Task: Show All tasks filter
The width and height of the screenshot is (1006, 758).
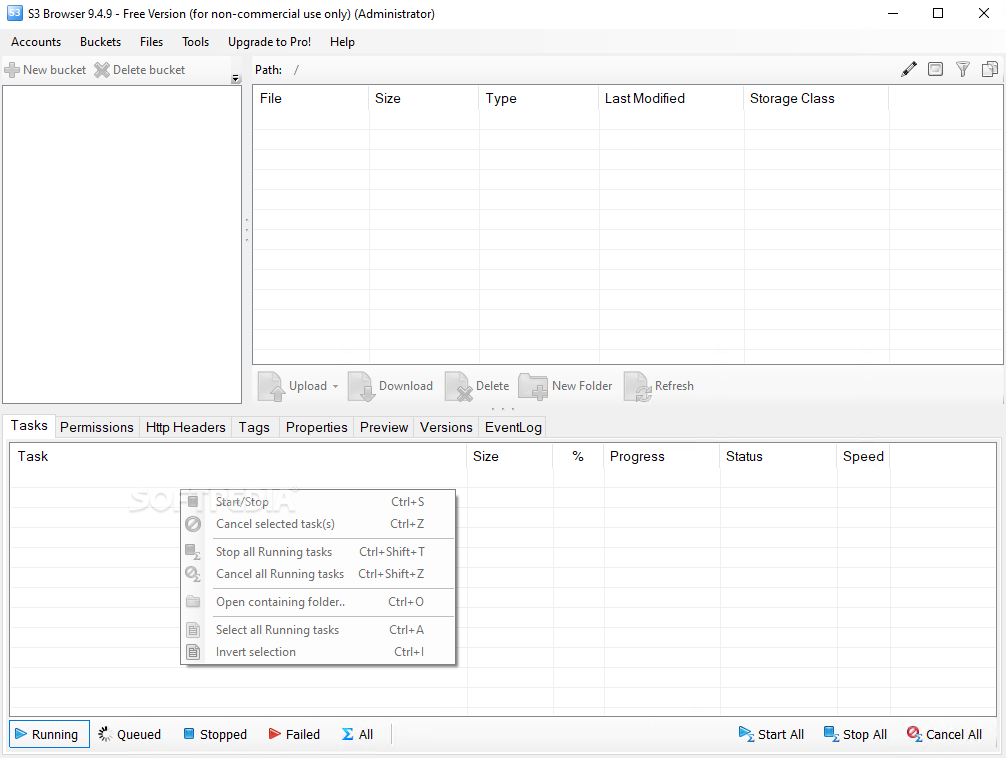Action: (357, 734)
